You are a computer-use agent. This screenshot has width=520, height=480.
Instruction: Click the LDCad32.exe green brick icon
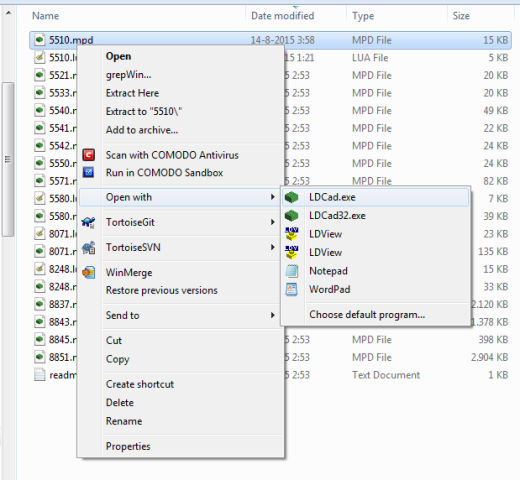(x=291, y=216)
